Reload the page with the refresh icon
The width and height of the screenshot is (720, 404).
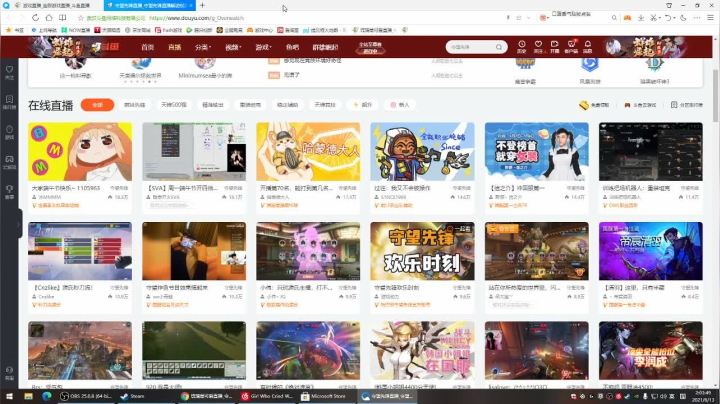[x=35, y=17]
